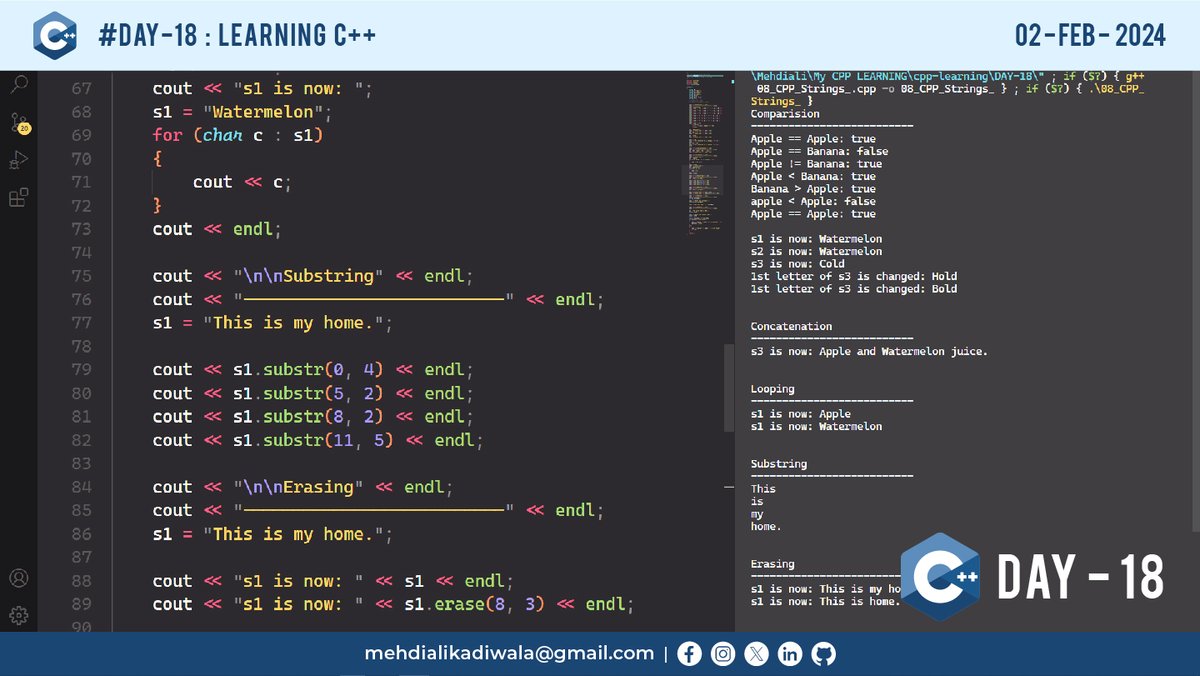This screenshot has height=676, width=1200.
Task: Click terminal line "s3 is now: Cold"
Action: click(797, 264)
